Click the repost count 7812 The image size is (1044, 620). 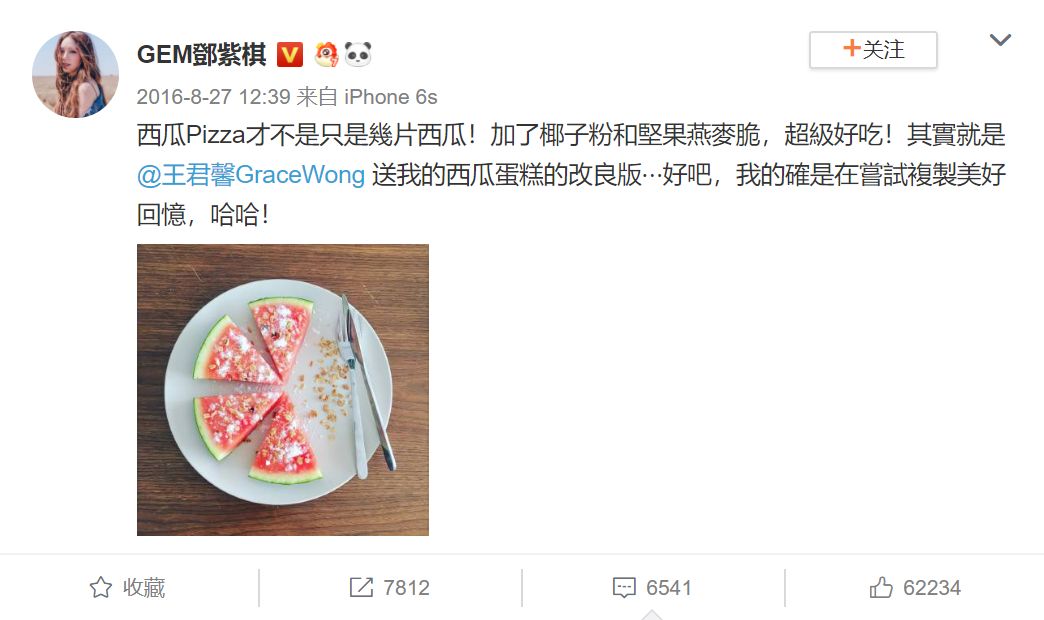pyautogui.click(x=406, y=588)
